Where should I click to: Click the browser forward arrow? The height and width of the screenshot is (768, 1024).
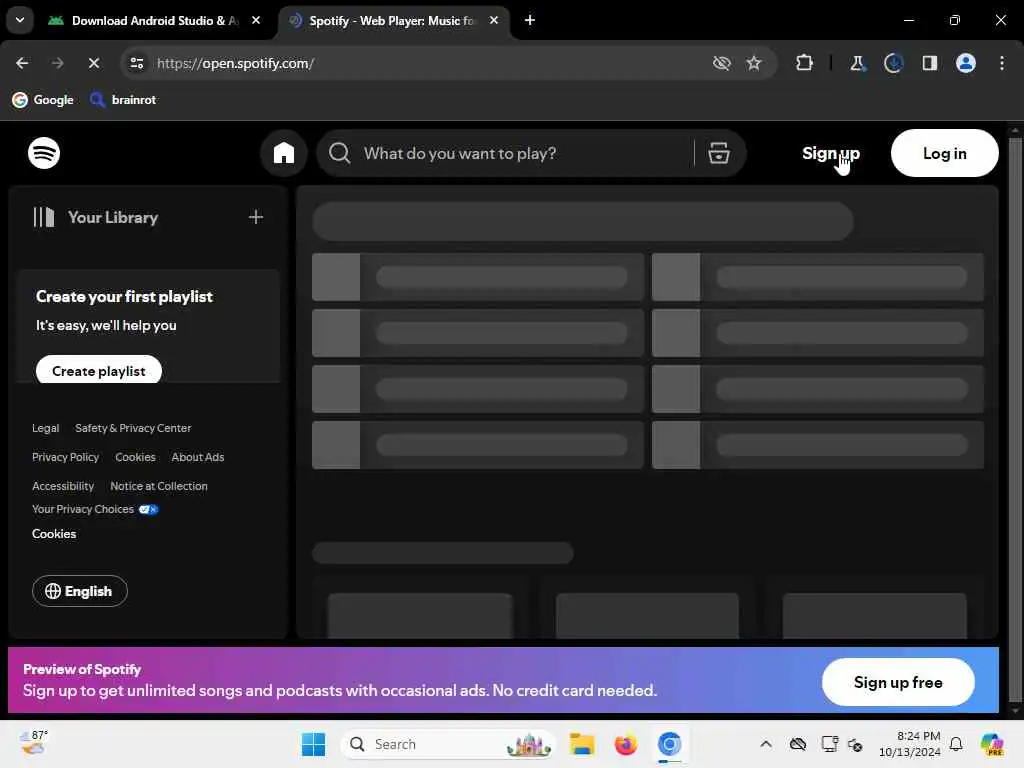(57, 63)
